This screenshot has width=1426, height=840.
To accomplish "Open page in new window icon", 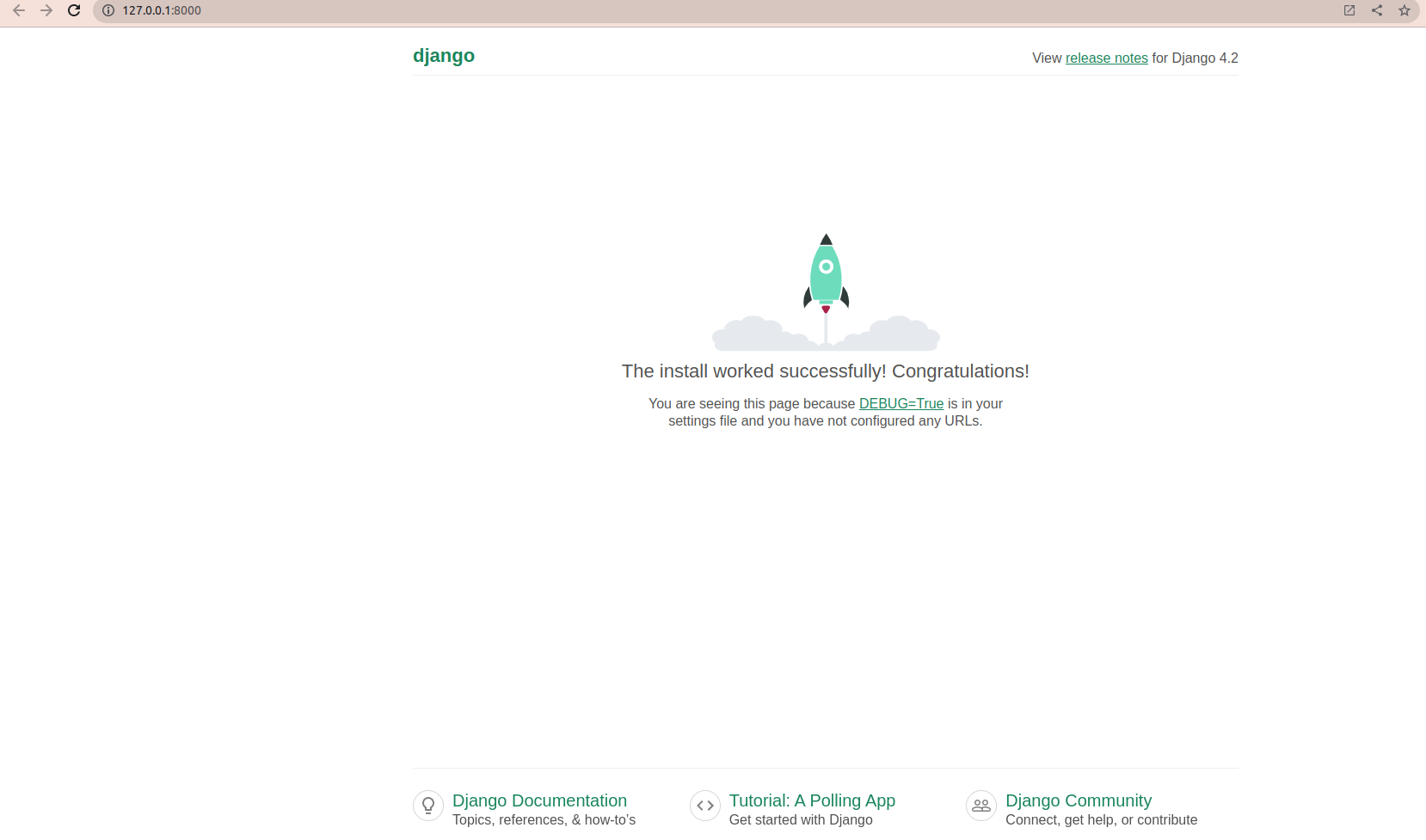I will 1349,10.
